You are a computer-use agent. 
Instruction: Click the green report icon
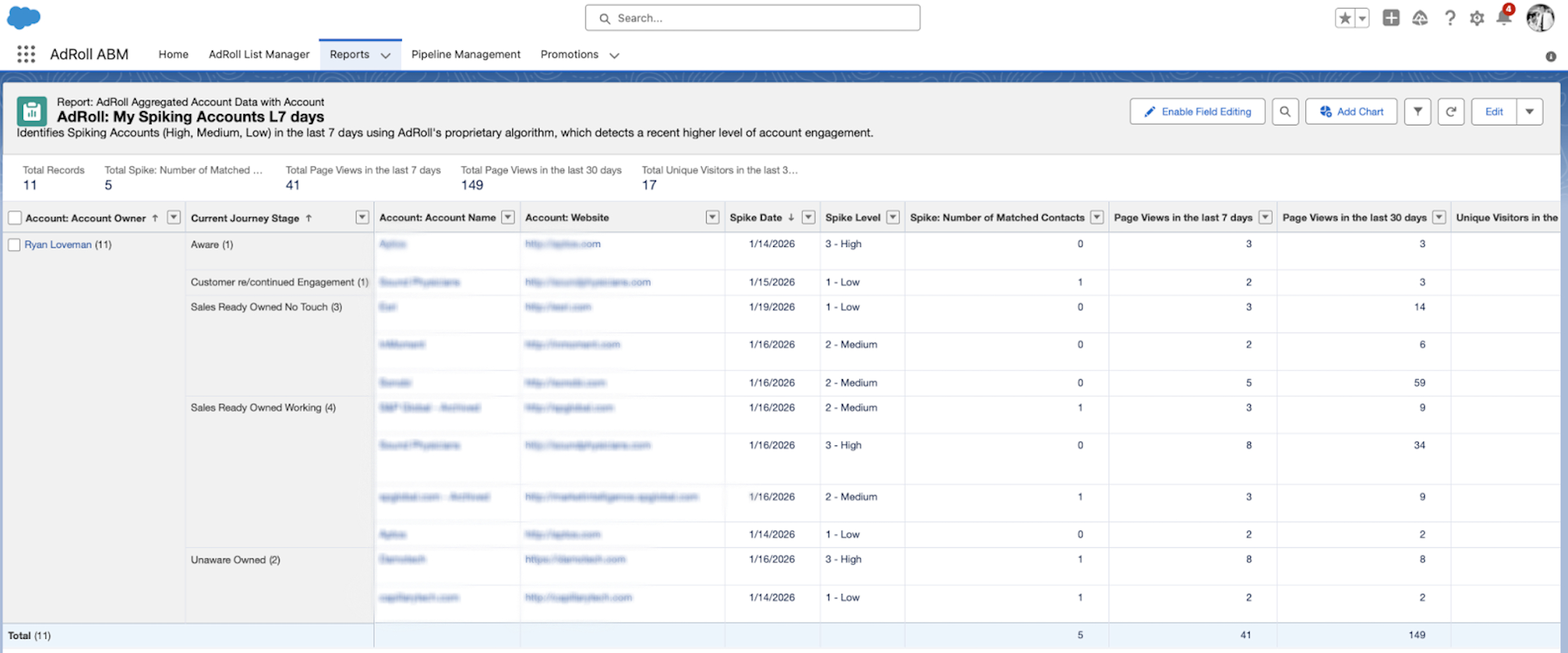pyautogui.click(x=32, y=112)
